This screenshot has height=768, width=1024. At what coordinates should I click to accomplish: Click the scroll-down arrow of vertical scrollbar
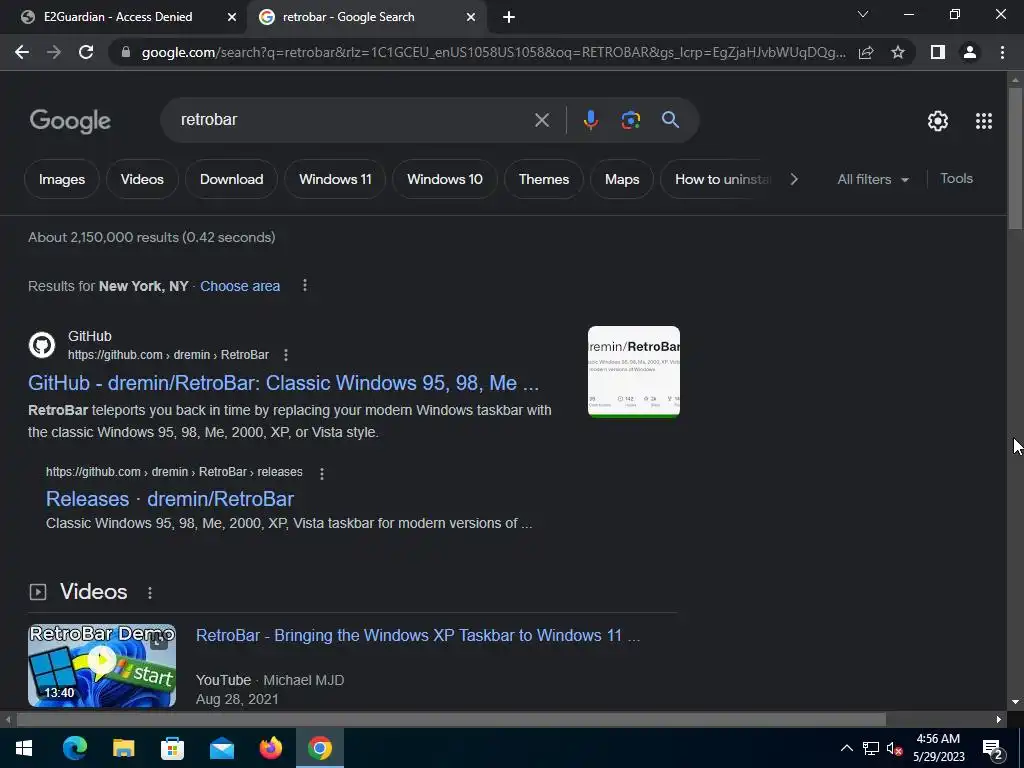[1015, 703]
